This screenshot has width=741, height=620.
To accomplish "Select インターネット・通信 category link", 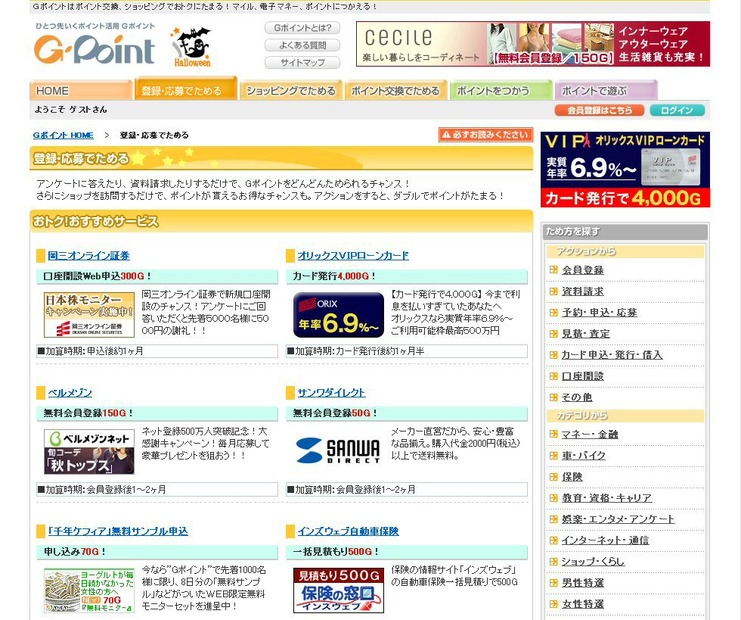I will tap(605, 540).
